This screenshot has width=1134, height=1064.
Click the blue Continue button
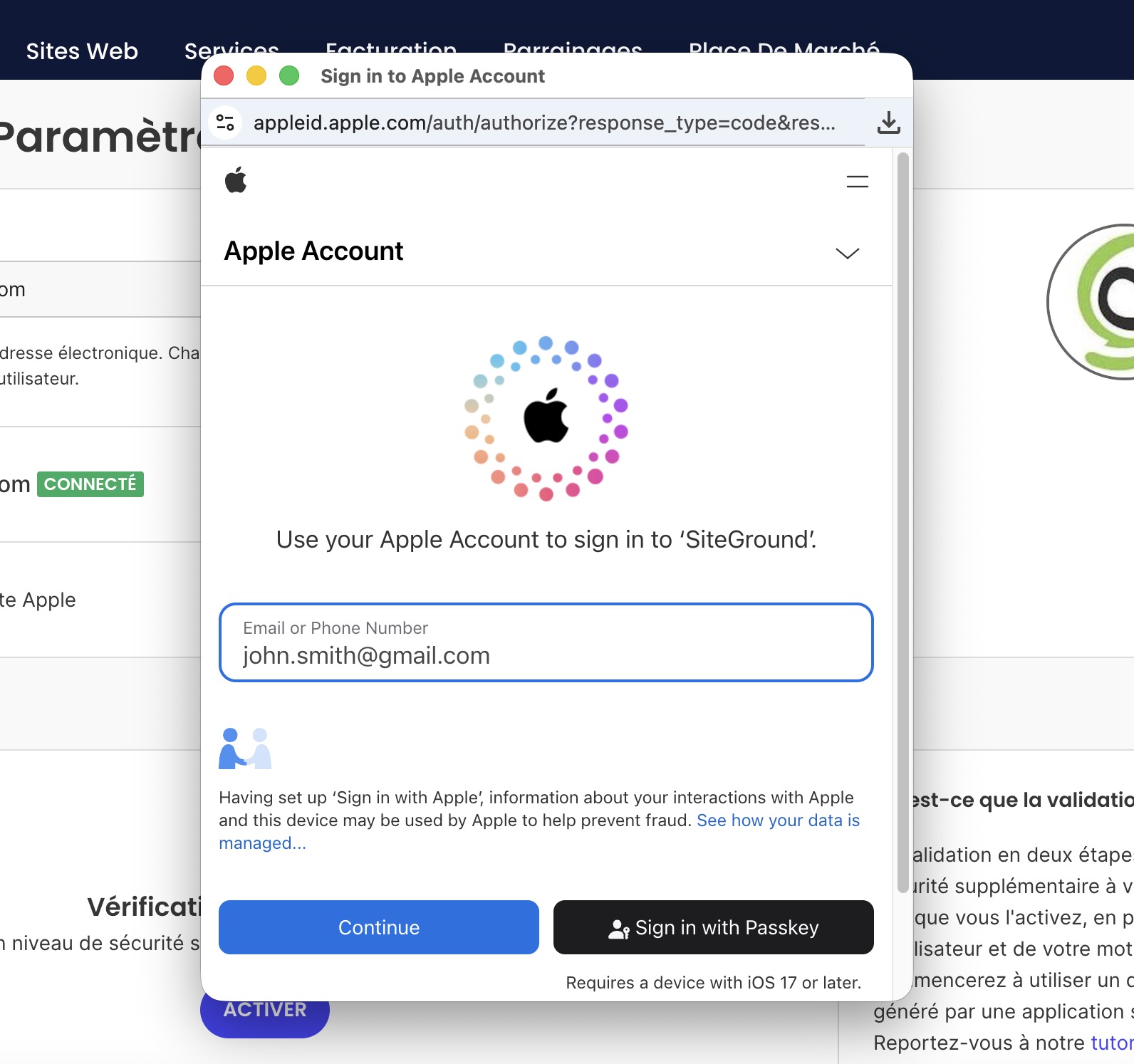tap(379, 927)
